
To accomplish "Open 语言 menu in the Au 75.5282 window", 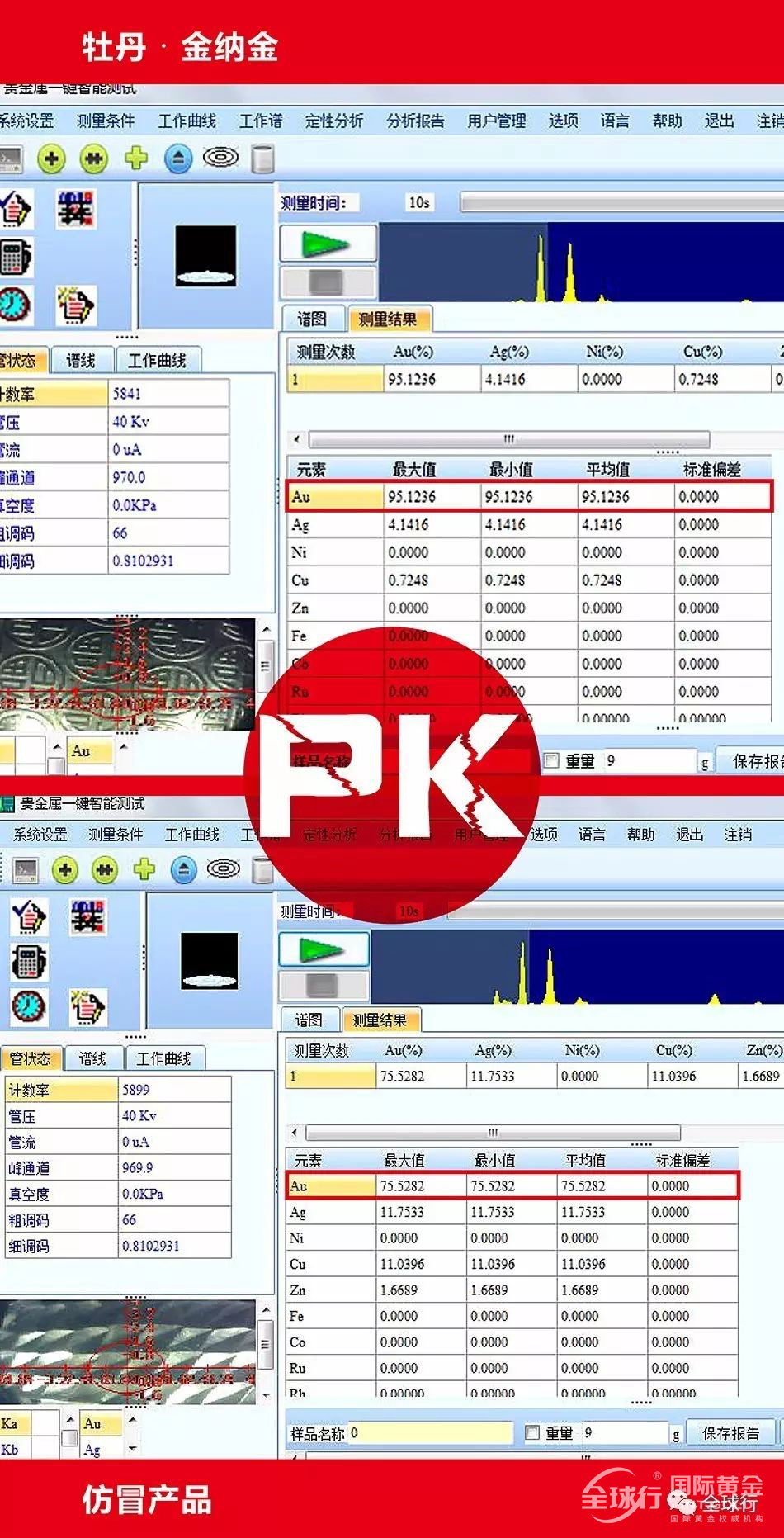I will [x=592, y=835].
